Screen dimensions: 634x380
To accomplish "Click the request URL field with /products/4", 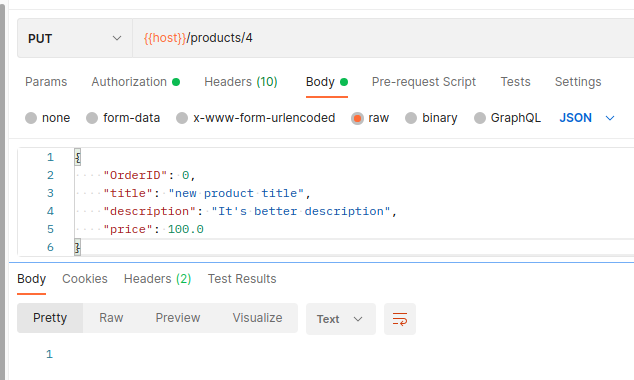I will 383,38.
